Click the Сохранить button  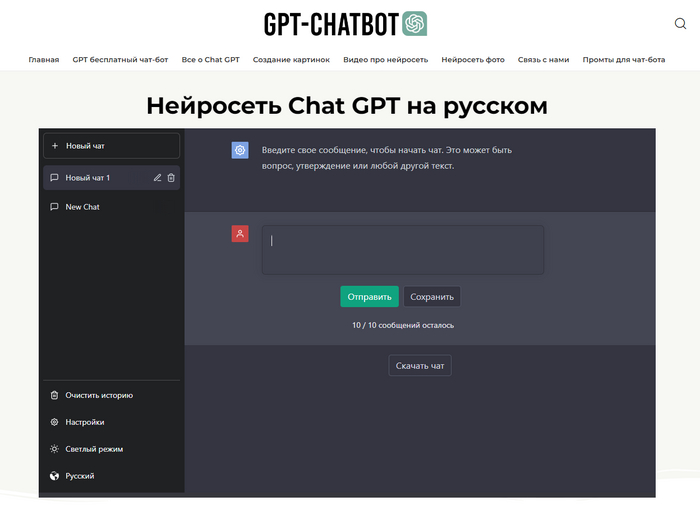[x=432, y=296]
